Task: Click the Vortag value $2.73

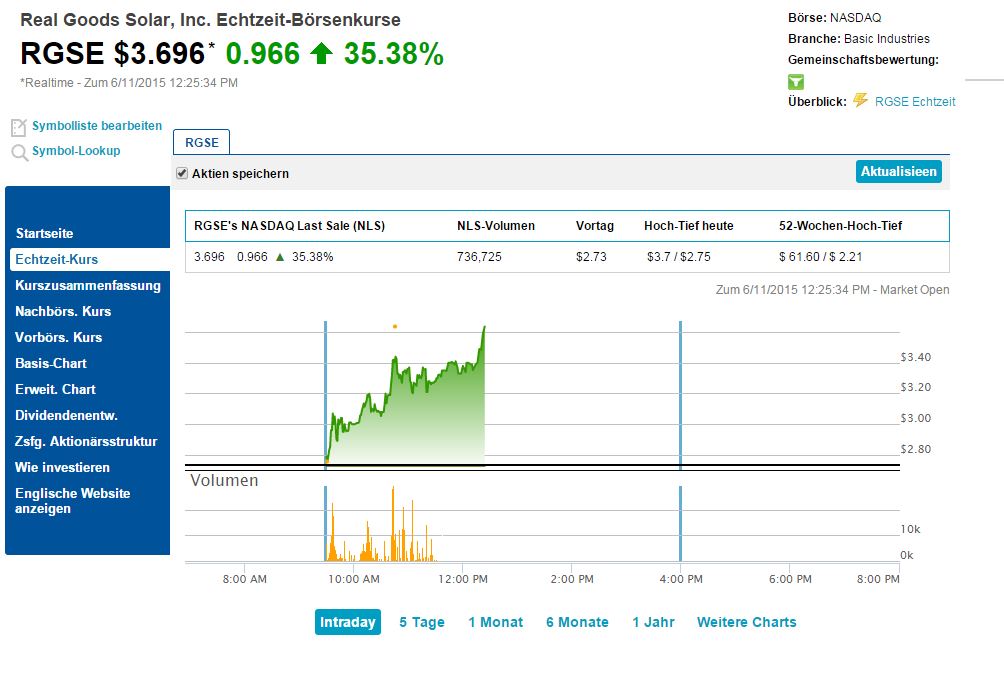Action: 591,257
